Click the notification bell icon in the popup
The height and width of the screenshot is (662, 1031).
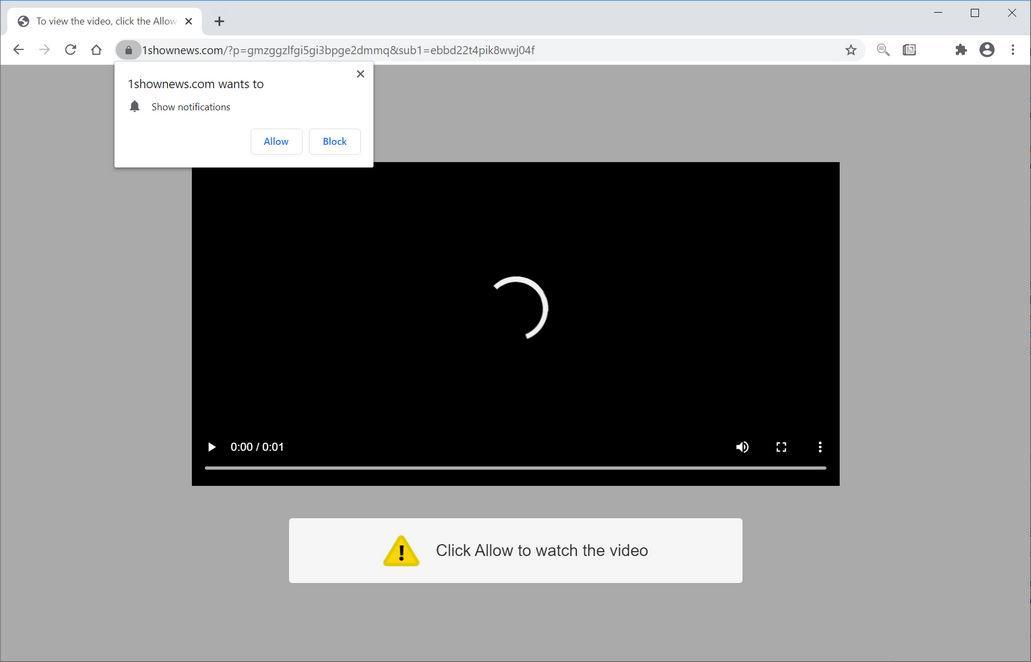point(135,106)
